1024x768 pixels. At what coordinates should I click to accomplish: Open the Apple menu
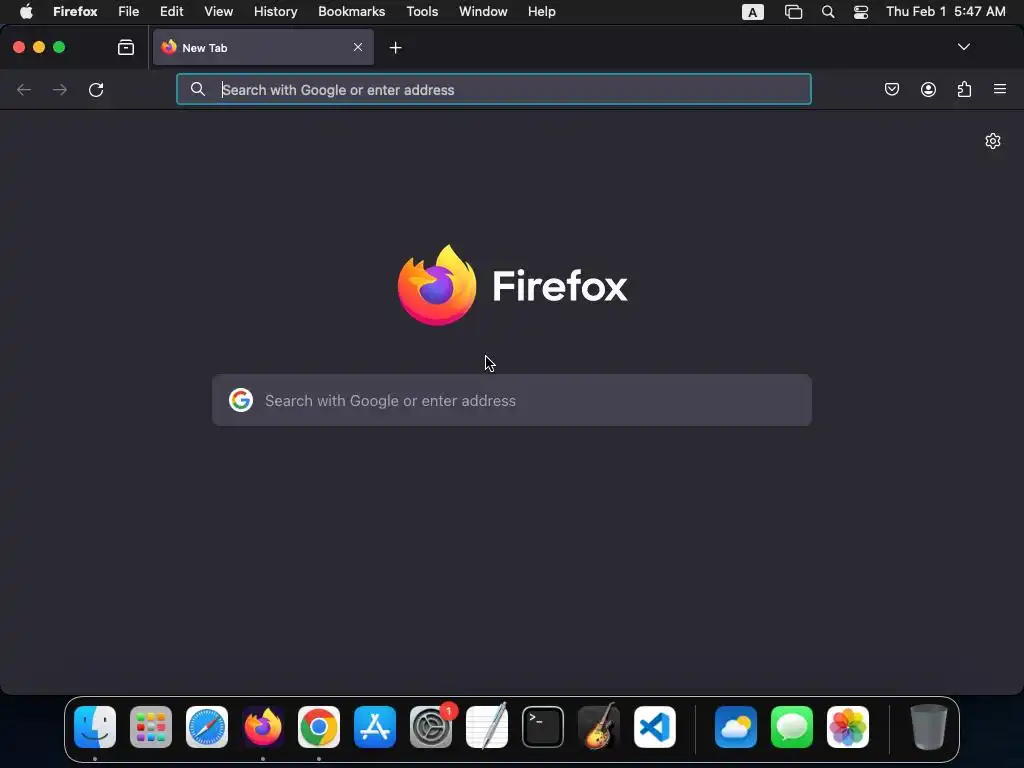[26, 12]
